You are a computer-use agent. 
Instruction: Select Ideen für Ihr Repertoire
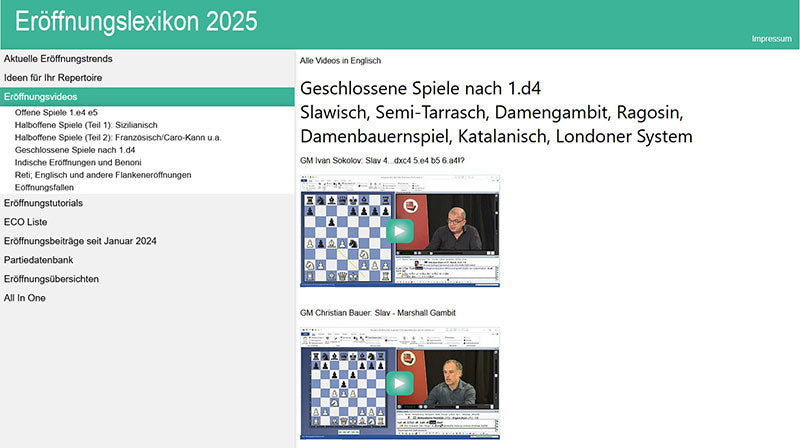pyautogui.click(x=53, y=77)
